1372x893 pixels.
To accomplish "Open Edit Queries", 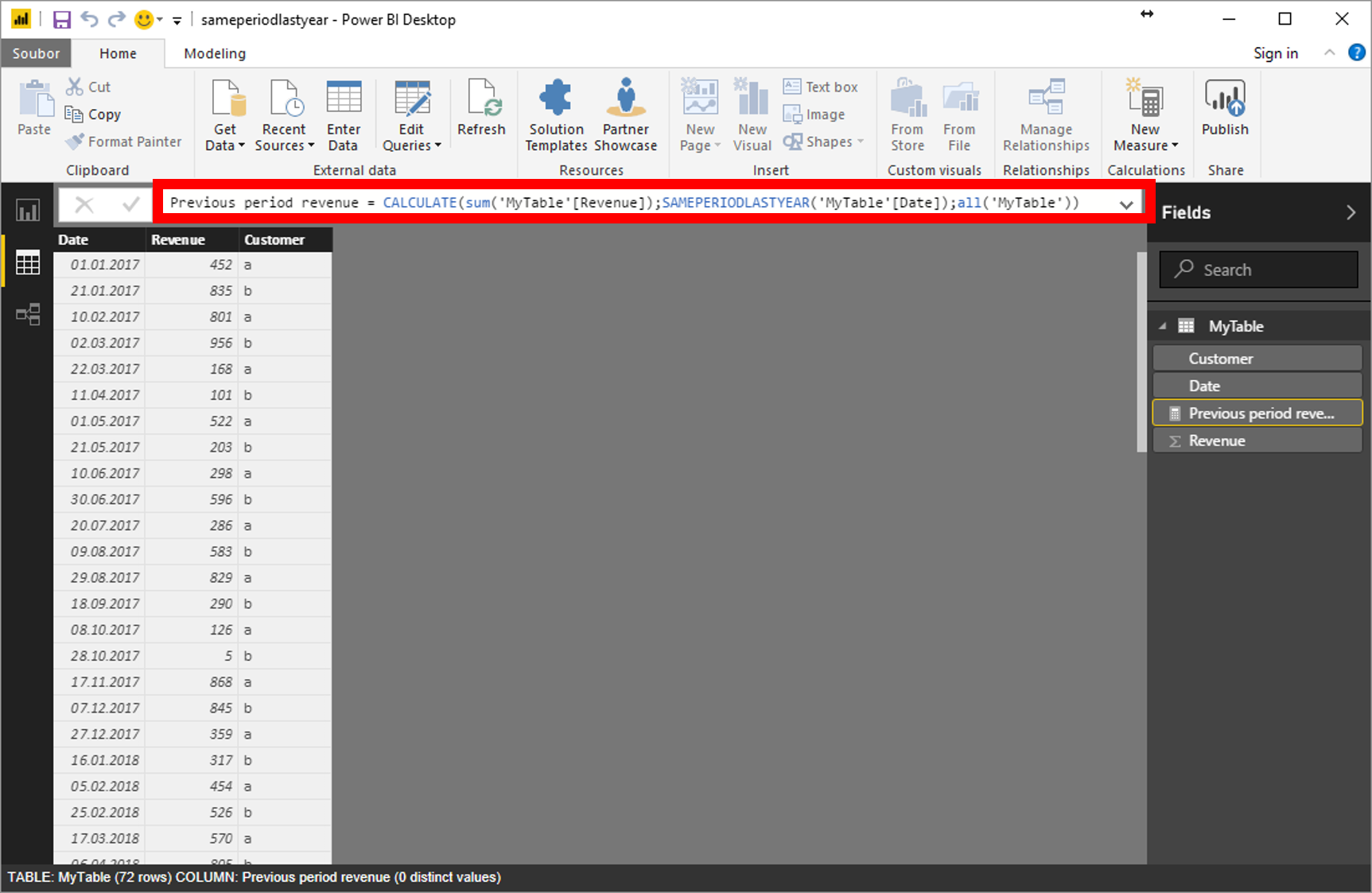I will click(411, 115).
